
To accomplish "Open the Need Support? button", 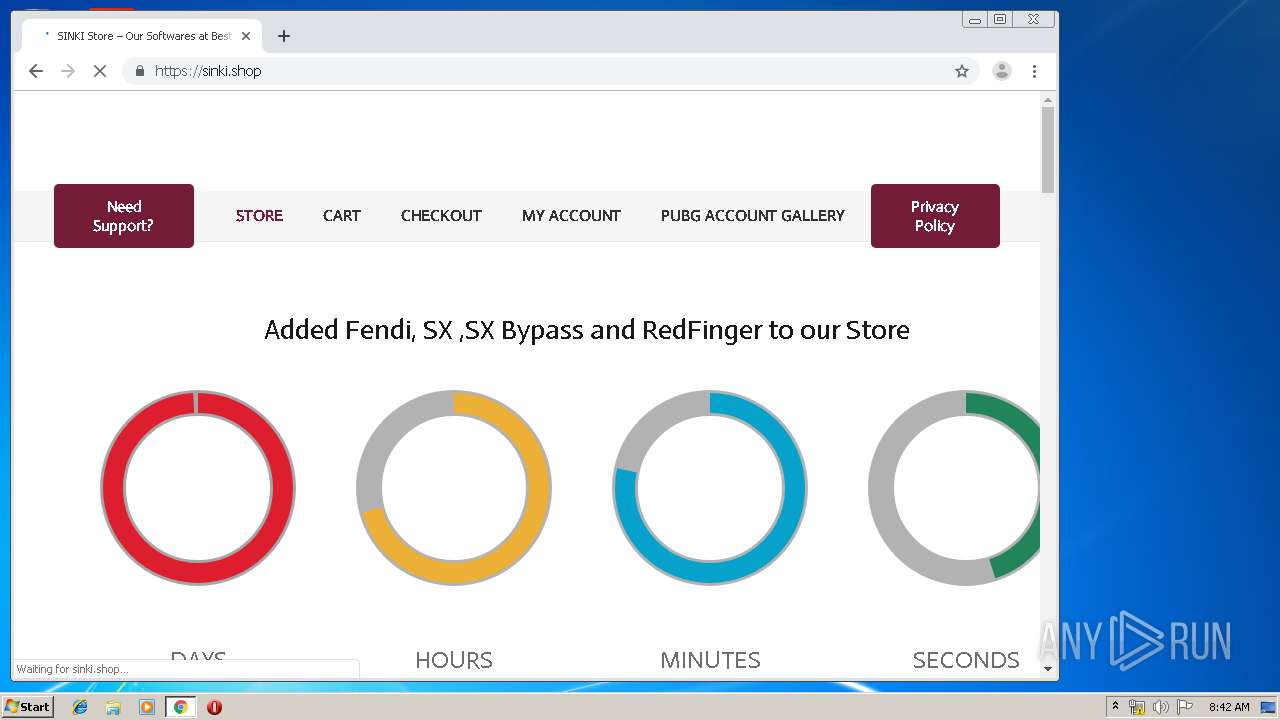I will click(124, 216).
